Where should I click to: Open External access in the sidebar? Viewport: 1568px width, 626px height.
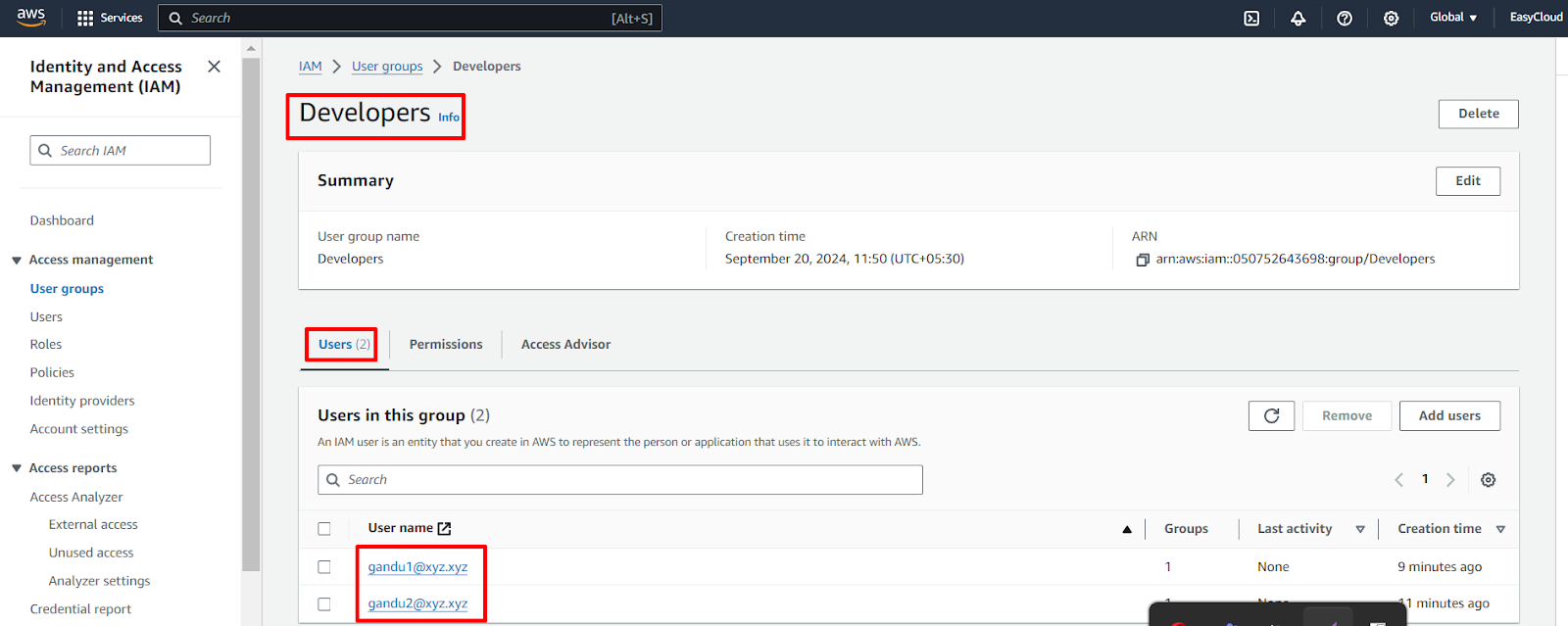point(93,524)
